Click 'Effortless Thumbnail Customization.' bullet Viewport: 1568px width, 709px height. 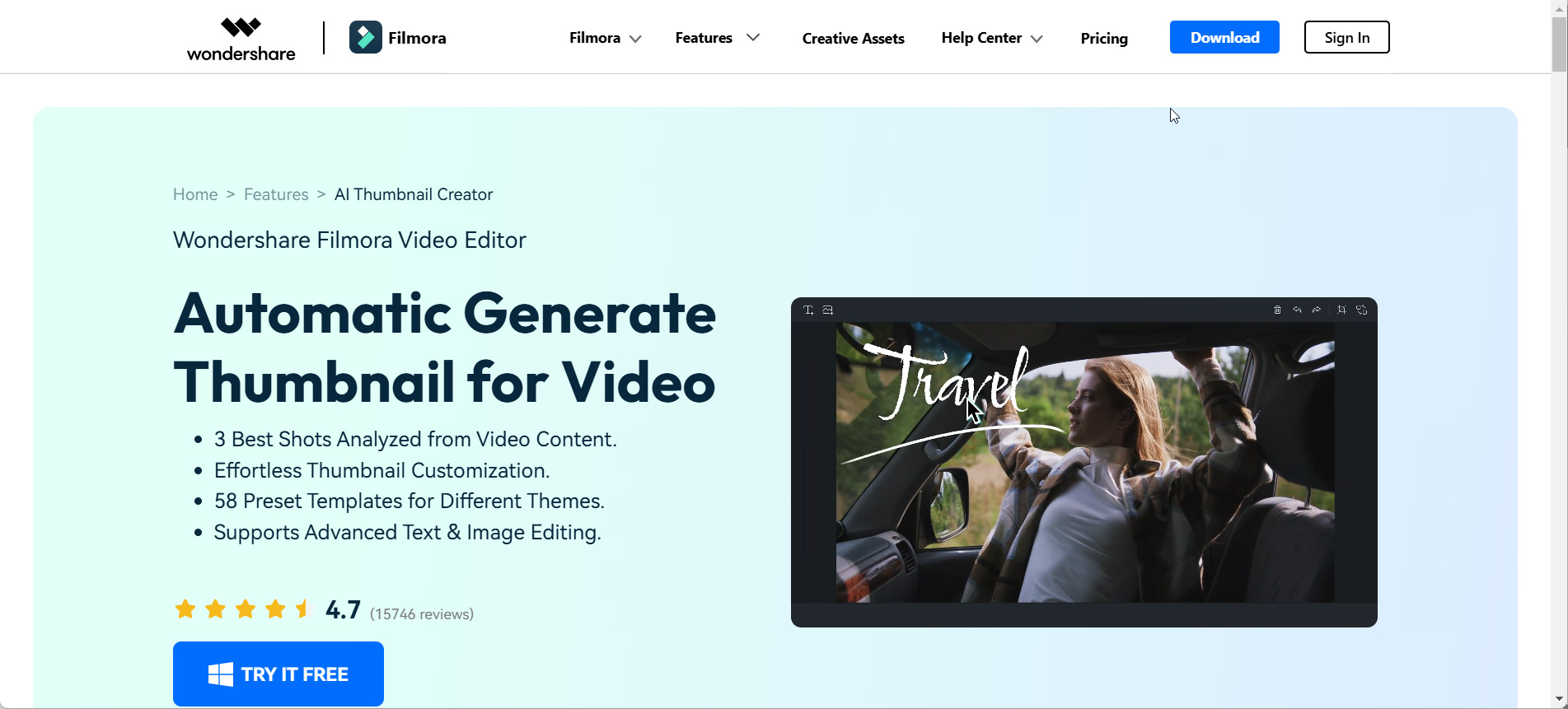[x=381, y=470]
